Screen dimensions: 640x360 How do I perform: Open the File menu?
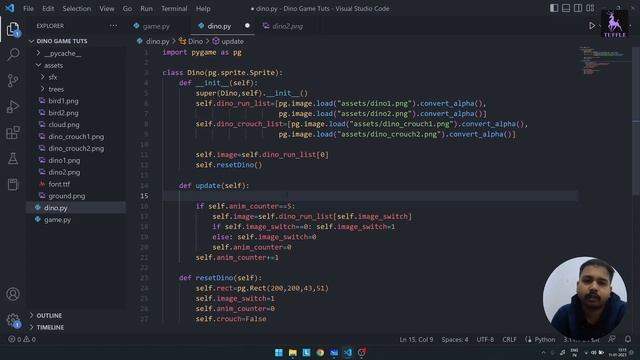pos(29,8)
